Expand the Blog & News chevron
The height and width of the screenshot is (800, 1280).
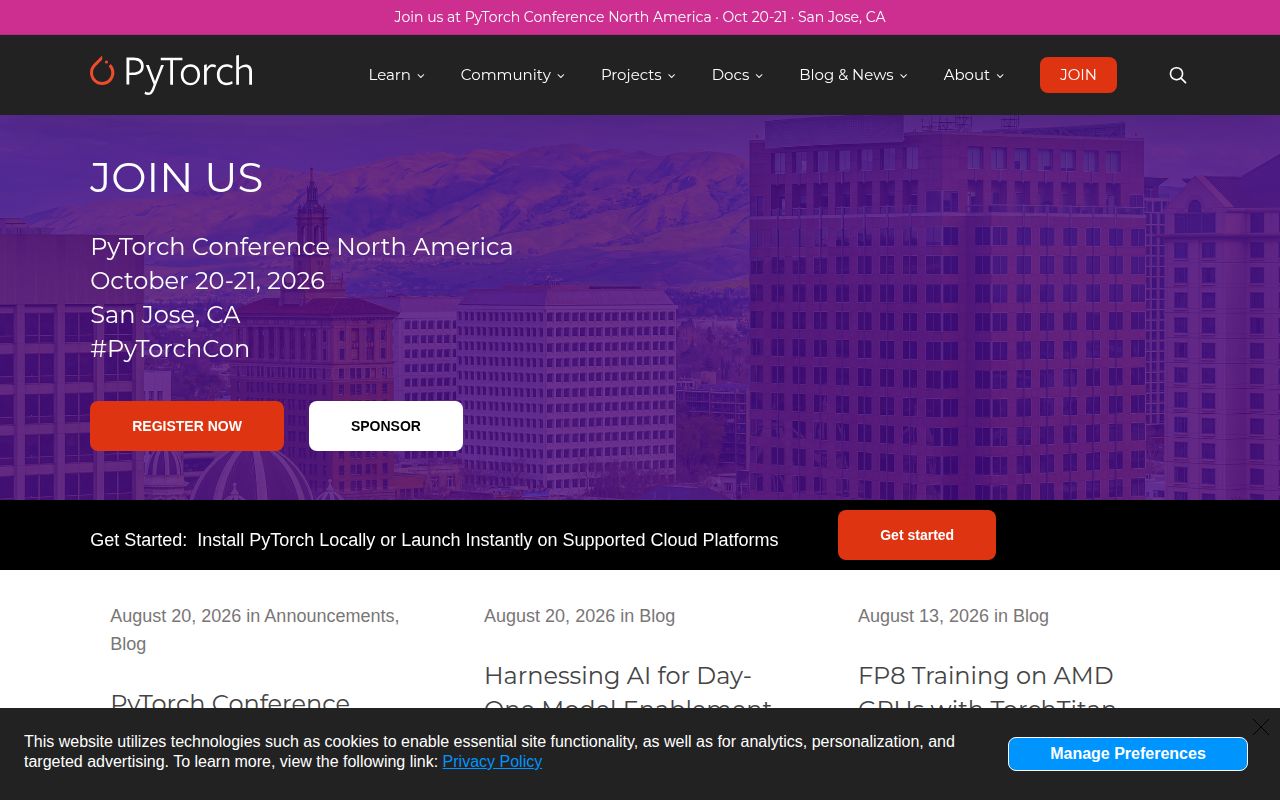(903, 76)
